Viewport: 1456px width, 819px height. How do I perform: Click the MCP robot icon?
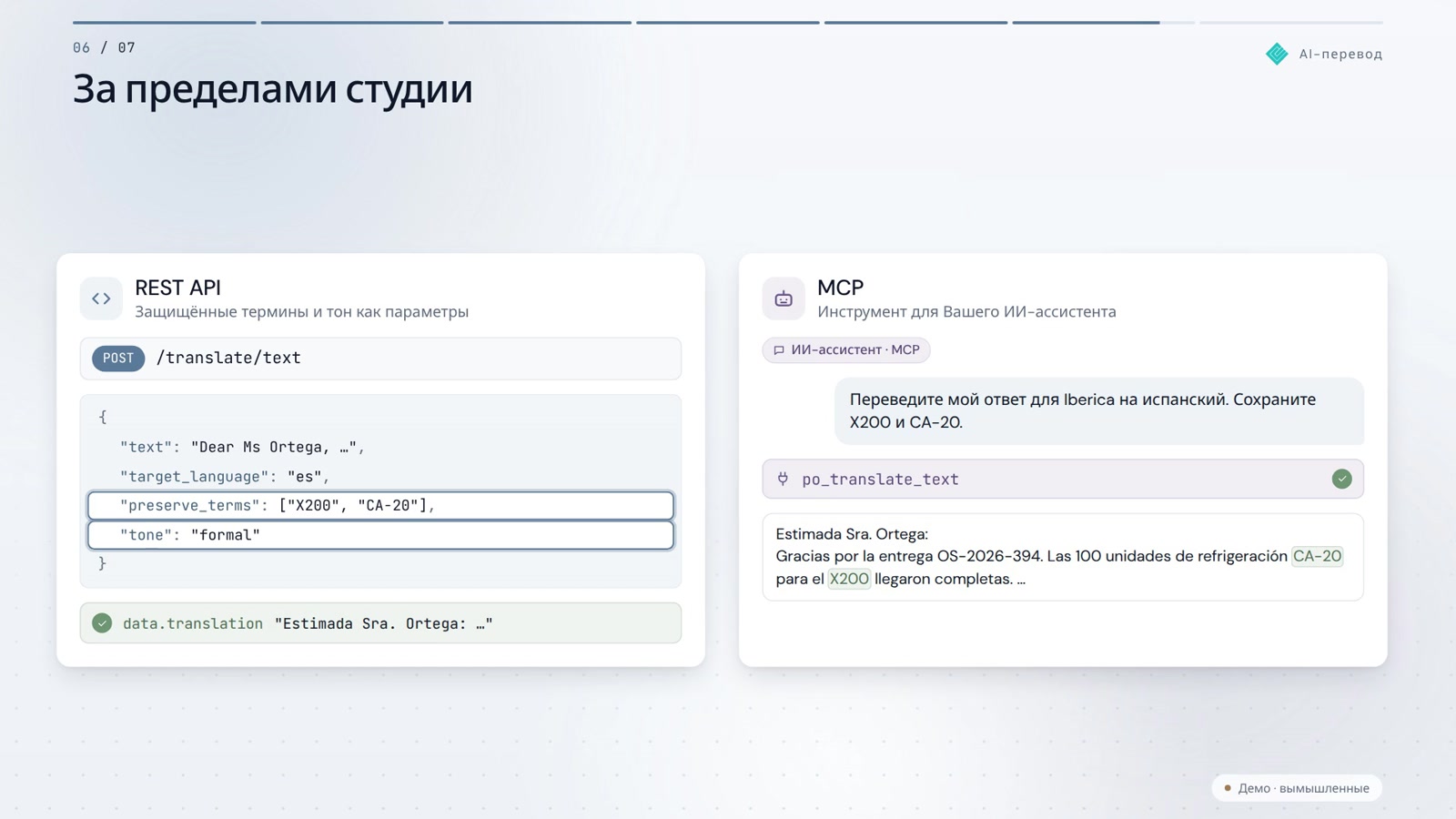click(x=784, y=298)
